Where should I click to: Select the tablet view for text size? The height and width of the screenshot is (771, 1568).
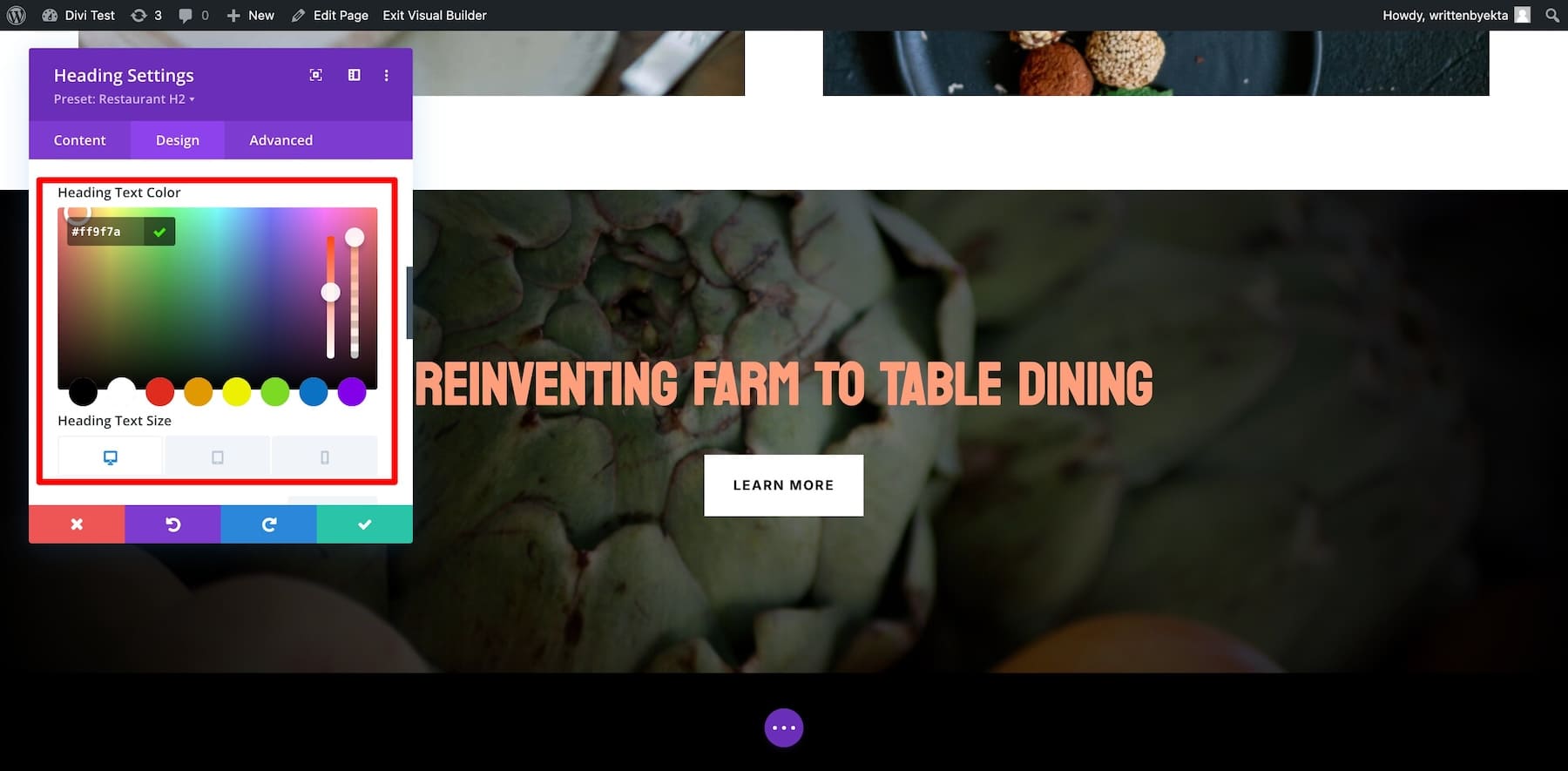point(218,457)
